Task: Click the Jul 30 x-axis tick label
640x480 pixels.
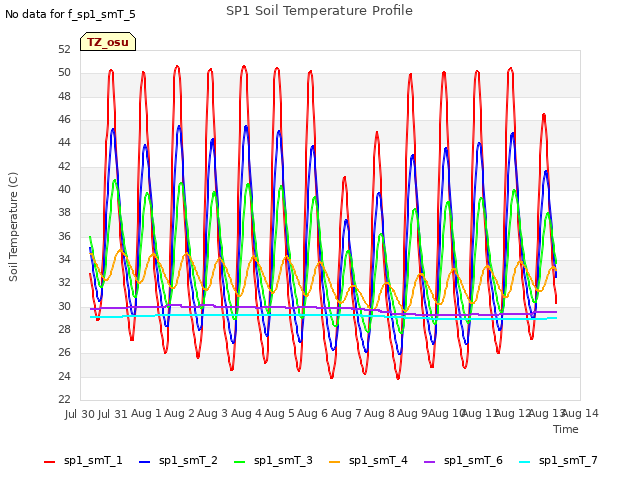Action: [x=80, y=414]
